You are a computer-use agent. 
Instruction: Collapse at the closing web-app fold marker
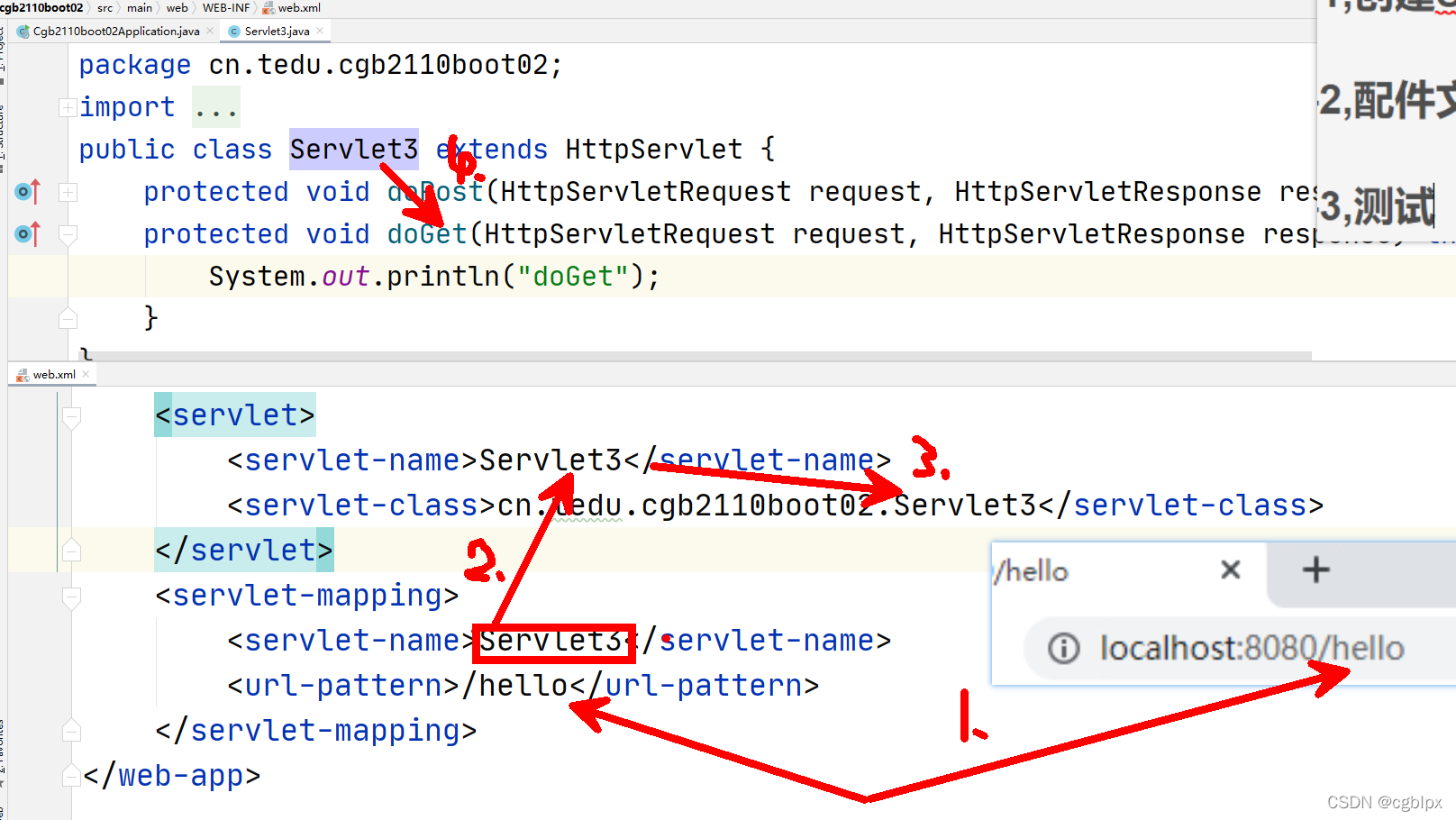click(72, 776)
